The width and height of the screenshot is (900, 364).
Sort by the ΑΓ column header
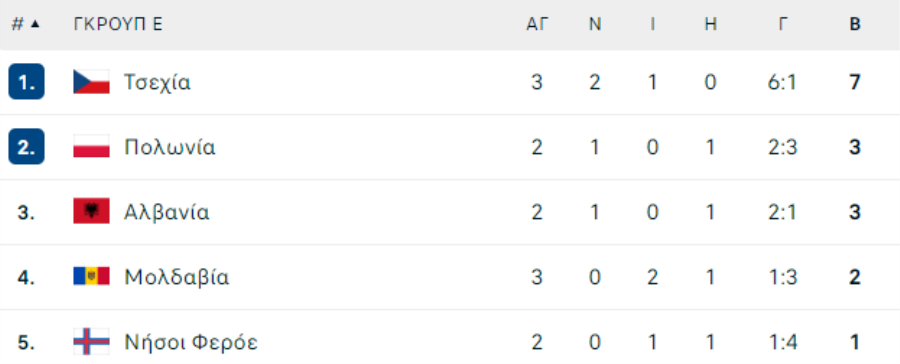pyautogui.click(x=537, y=25)
